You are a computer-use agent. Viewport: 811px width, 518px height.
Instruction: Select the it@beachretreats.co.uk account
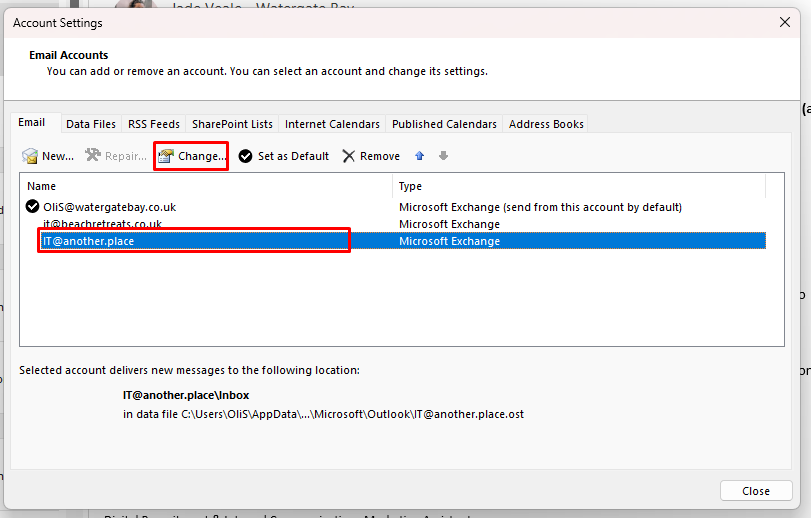102,224
